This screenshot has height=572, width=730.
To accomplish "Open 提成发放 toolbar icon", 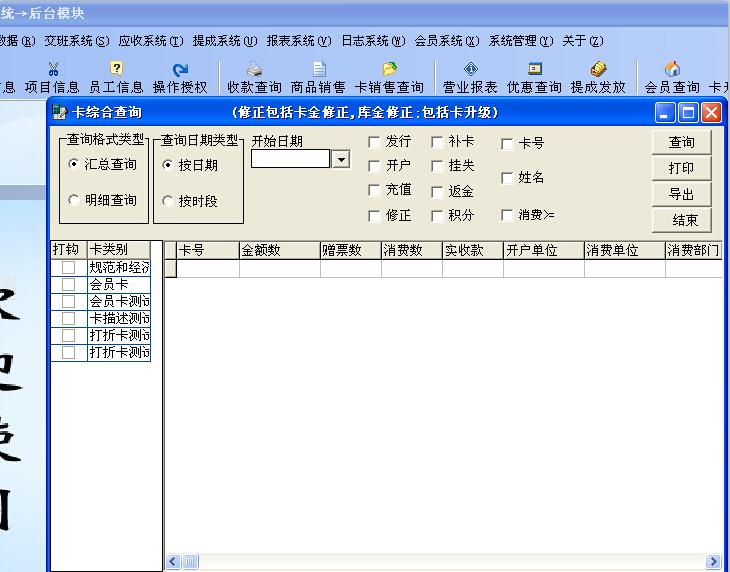I will pos(598,69).
